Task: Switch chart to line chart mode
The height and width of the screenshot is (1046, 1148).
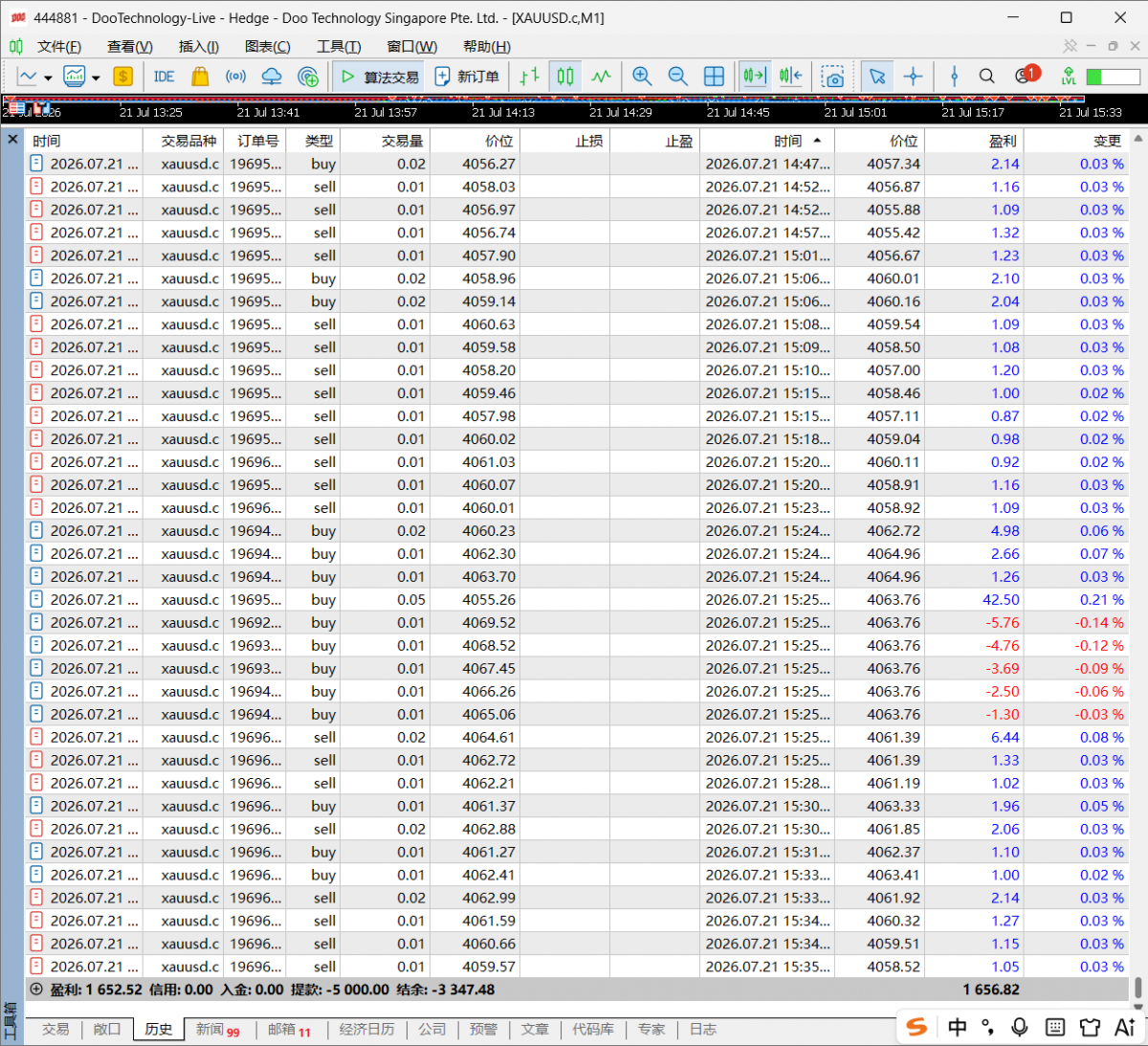Action: pos(601,77)
